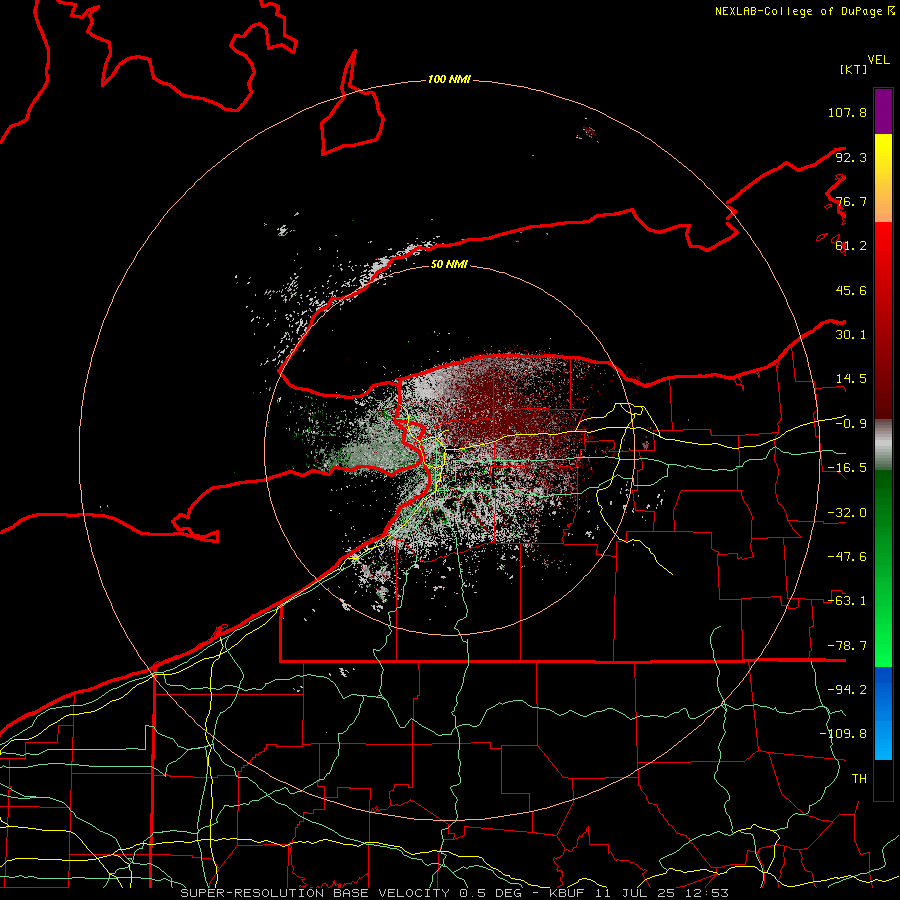Select the 61.2 scale value
The height and width of the screenshot is (900, 900).
pyautogui.click(x=851, y=246)
